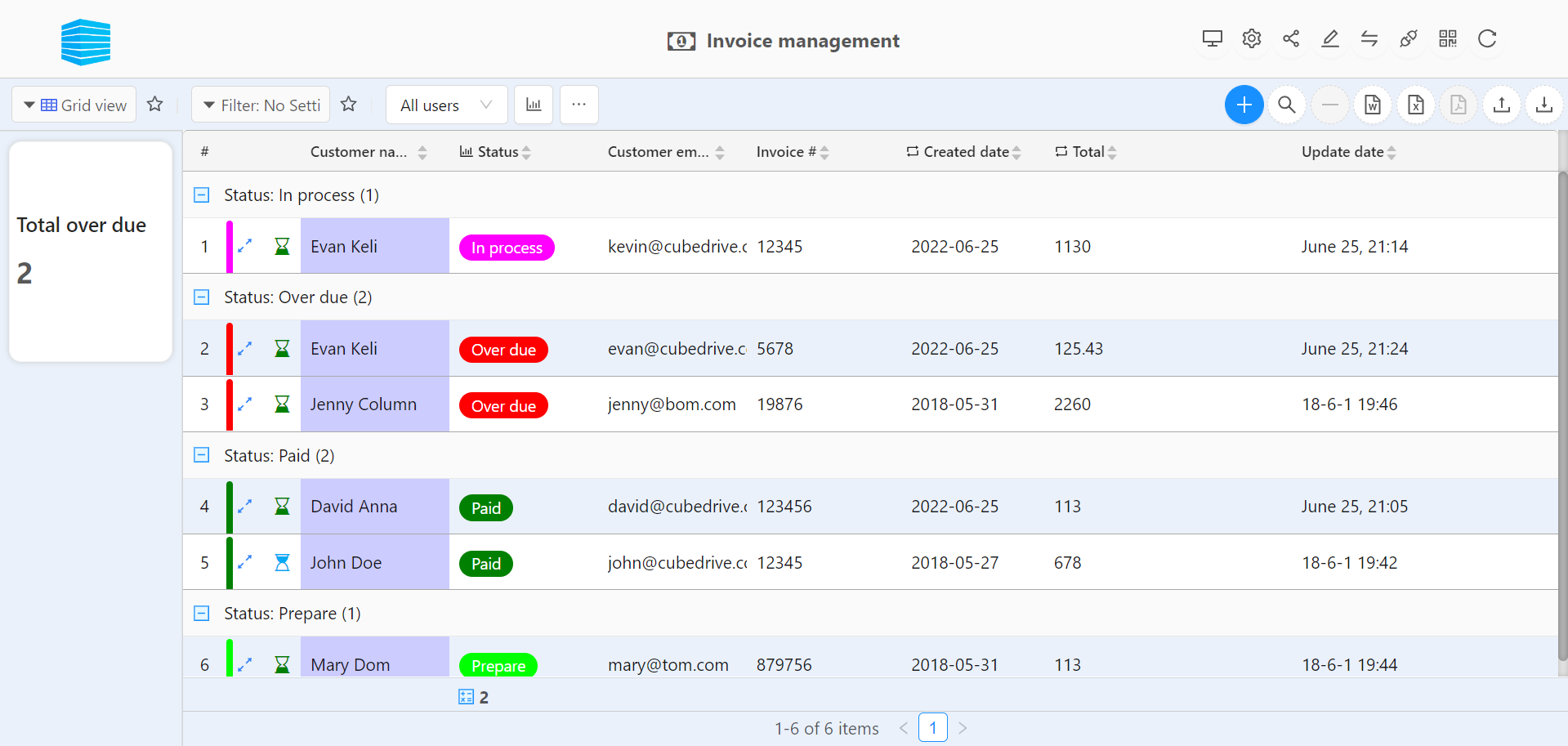Open the chart icon button
The image size is (1568, 746).
534,105
